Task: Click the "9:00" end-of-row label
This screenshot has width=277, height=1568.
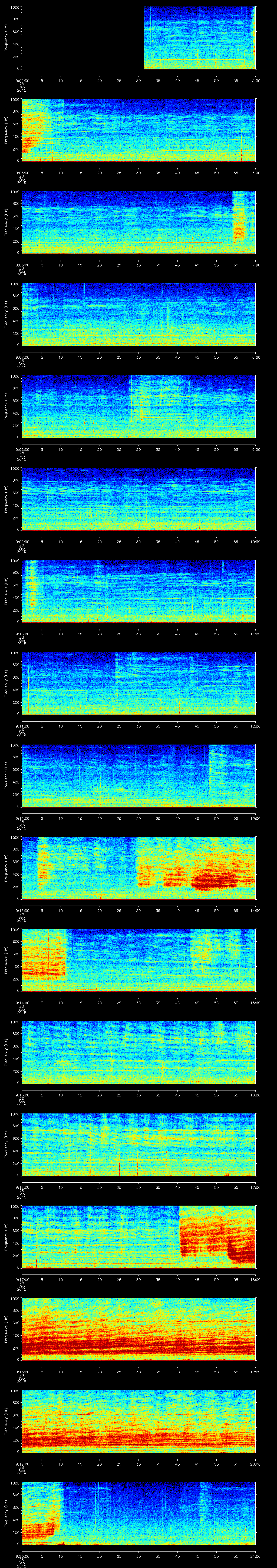Action: point(256,450)
